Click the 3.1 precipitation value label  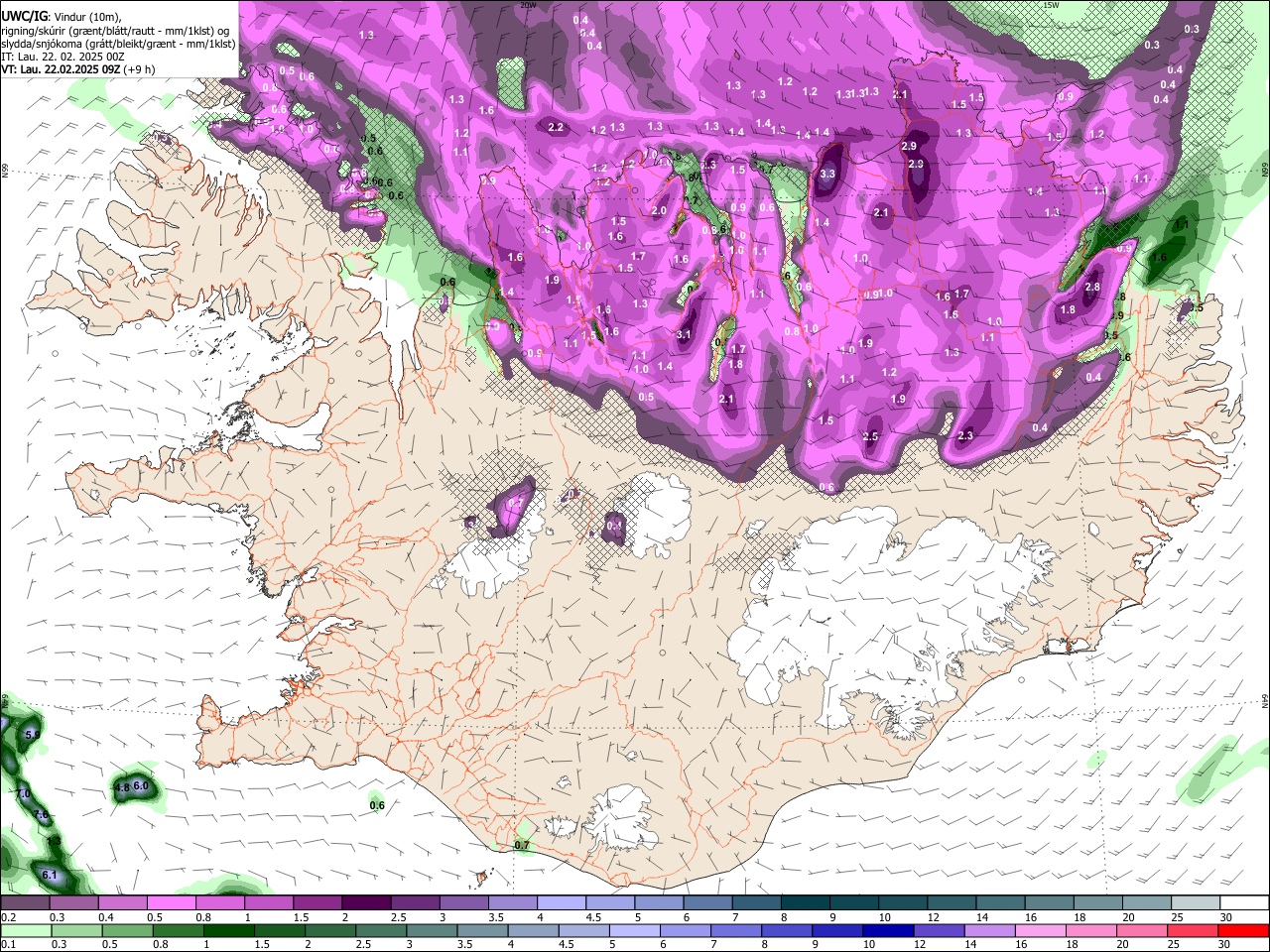[x=684, y=334]
